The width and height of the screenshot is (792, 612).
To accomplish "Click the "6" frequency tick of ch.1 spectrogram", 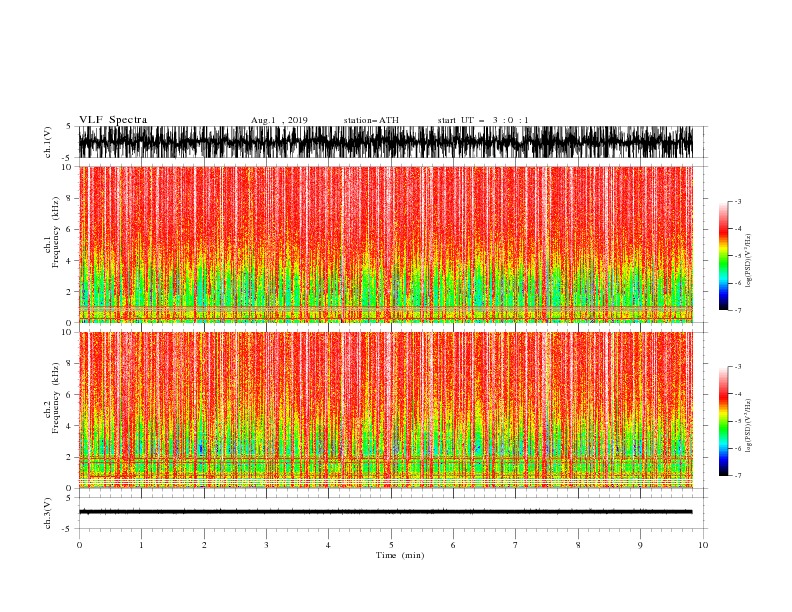I will pos(70,229).
